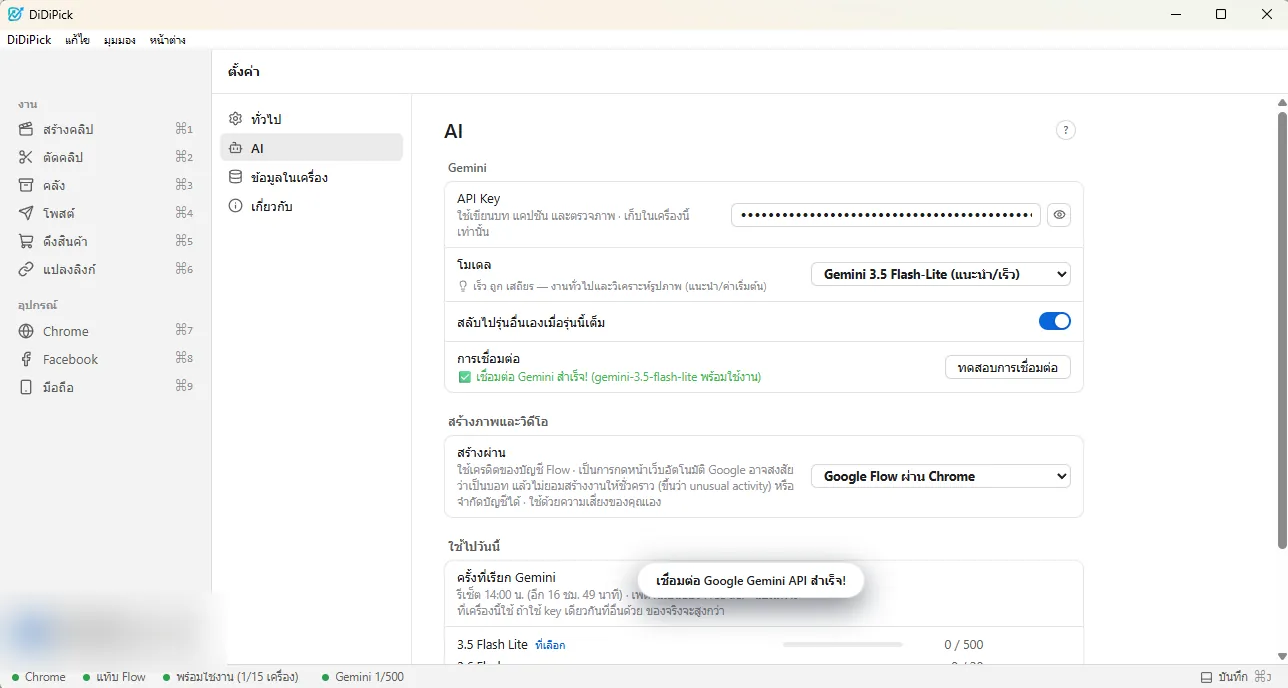The height and width of the screenshot is (688, 1288).
Task: Open the มุมมอง menu
Action: coord(120,40)
